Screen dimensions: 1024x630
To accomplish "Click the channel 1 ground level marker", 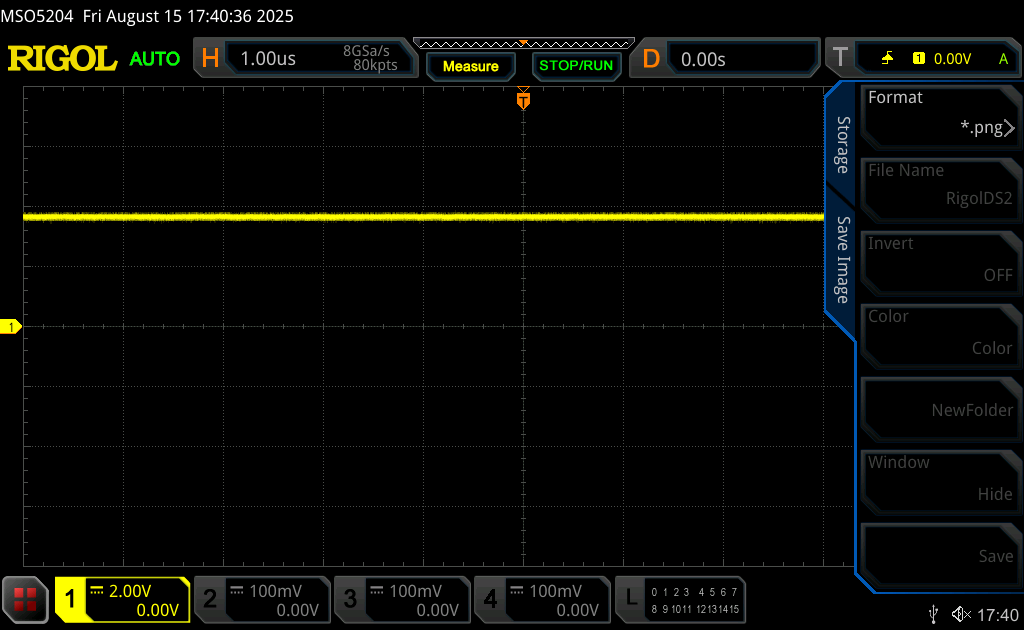I will point(11,327).
